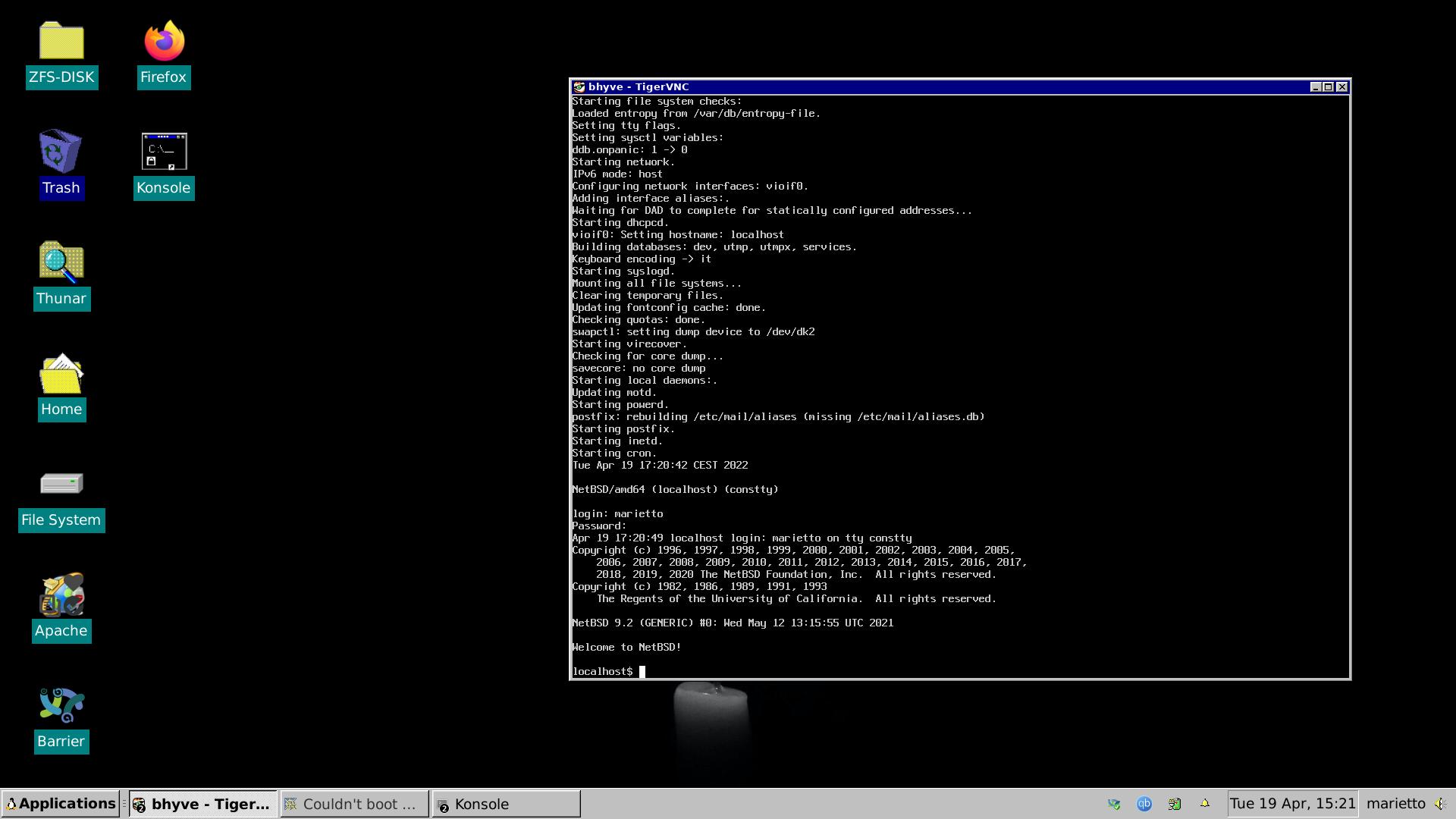Open the Applications menu

(x=61, y=804)
